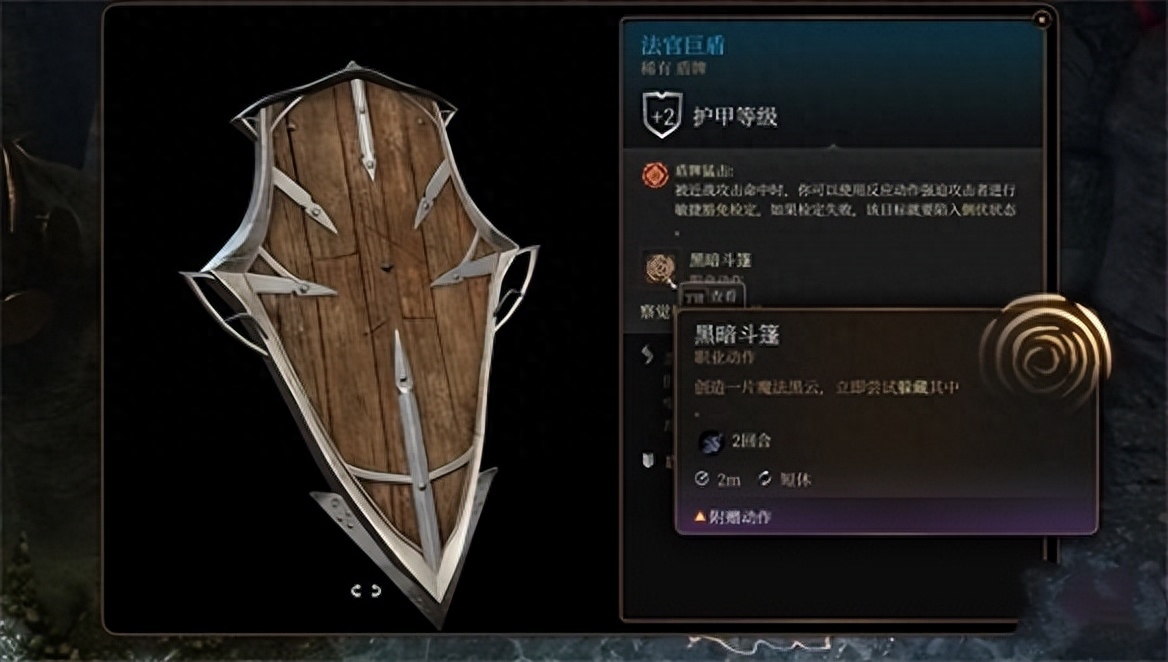This screenshot has height=662, width=1168.
Task: Click the 附赠动作 footer label
Action: click(x=740, y=517)
